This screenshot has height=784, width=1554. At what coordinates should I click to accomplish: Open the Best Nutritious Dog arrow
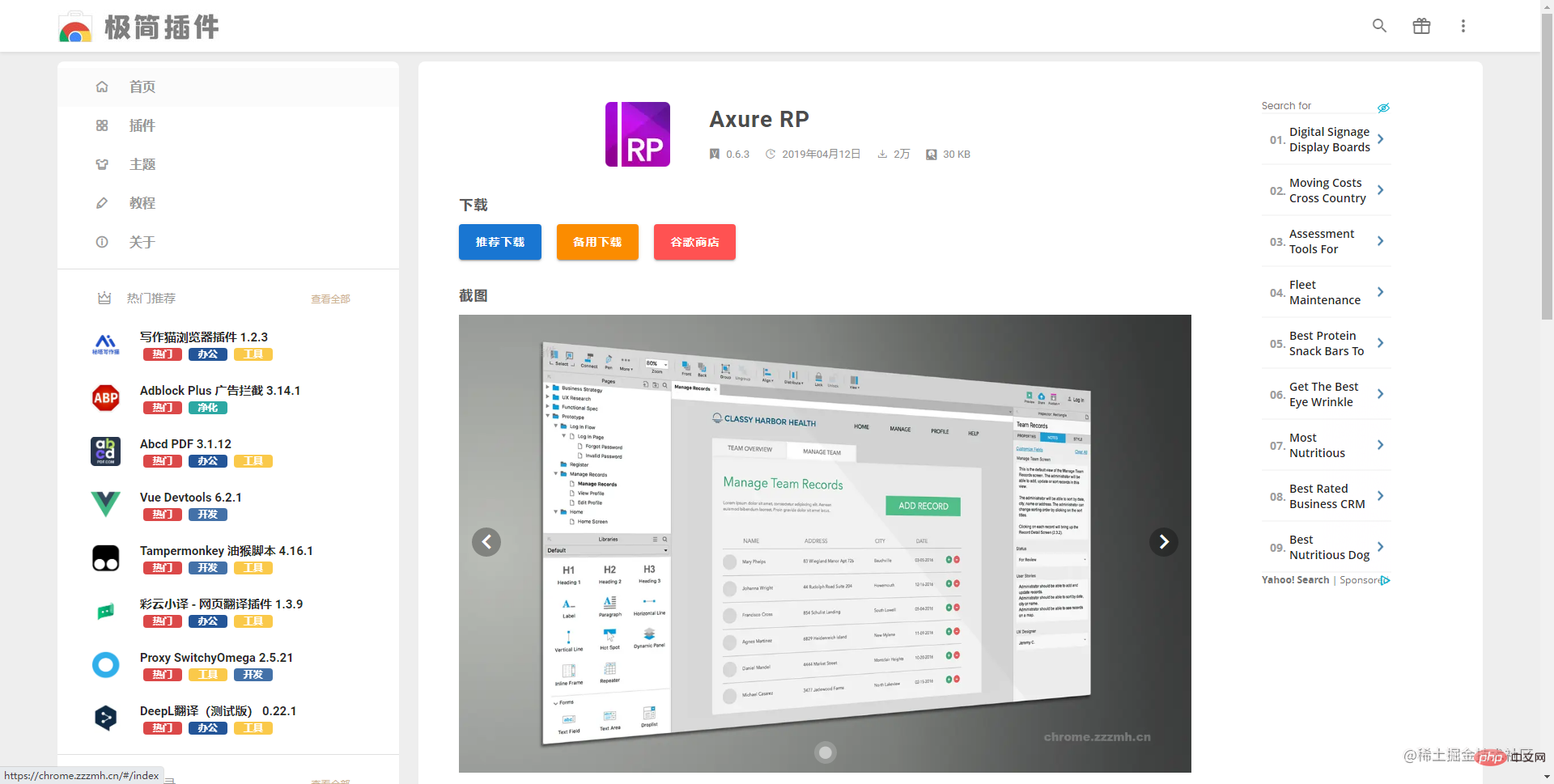point(1381,547)
